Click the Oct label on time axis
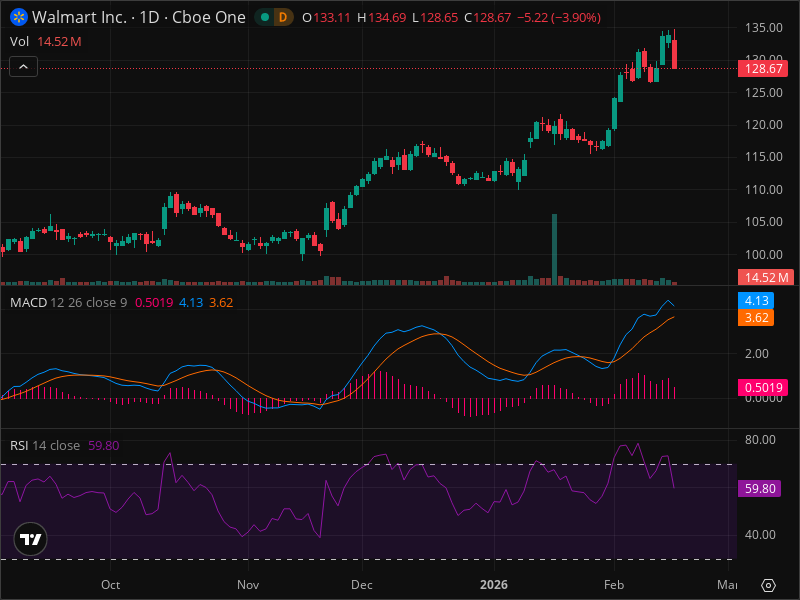 (x=110, y=585)
